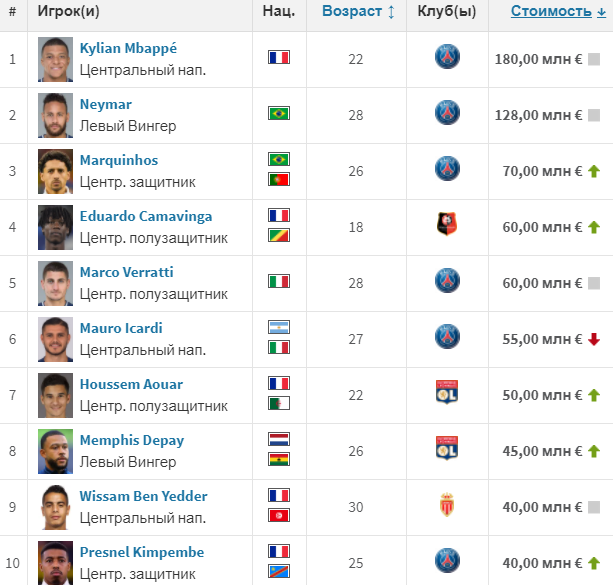Open Presnel Kimpembe profile link
The height and width of the screenshot is (585, 613).
[142, 552]
